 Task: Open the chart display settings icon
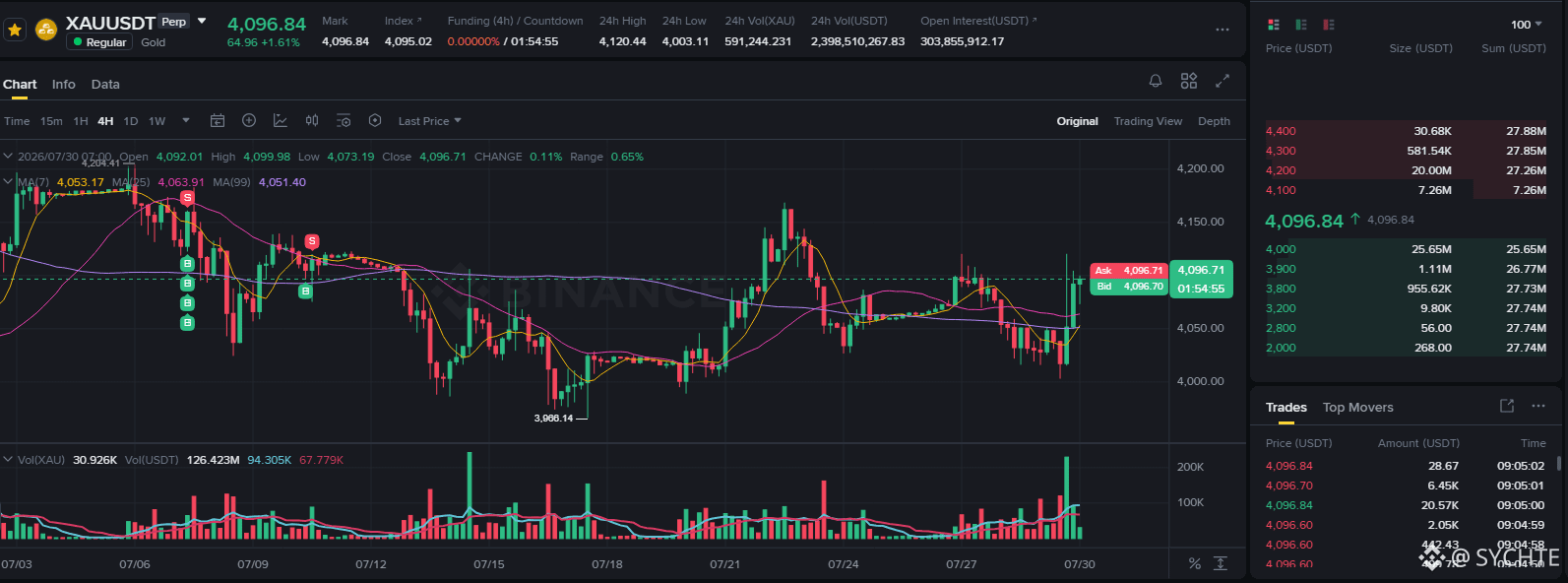[344, 120]
